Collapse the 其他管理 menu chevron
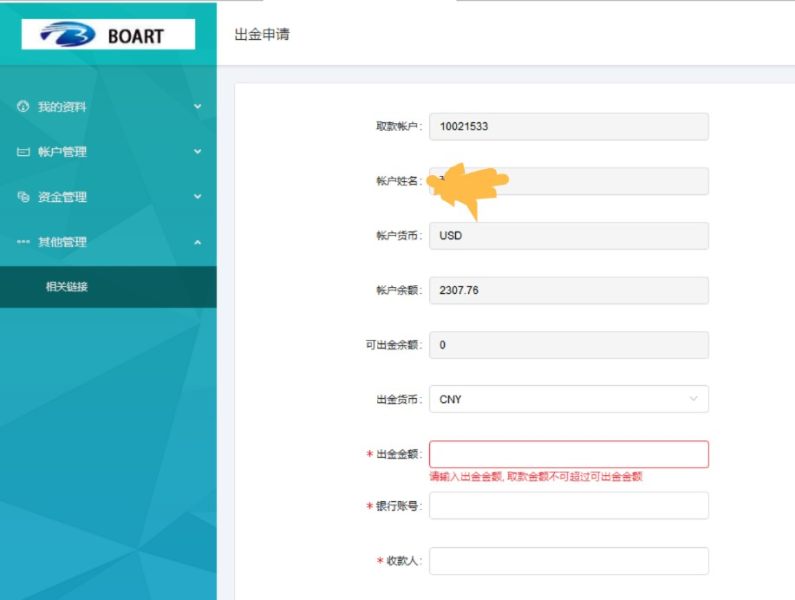 click(197, 242)
